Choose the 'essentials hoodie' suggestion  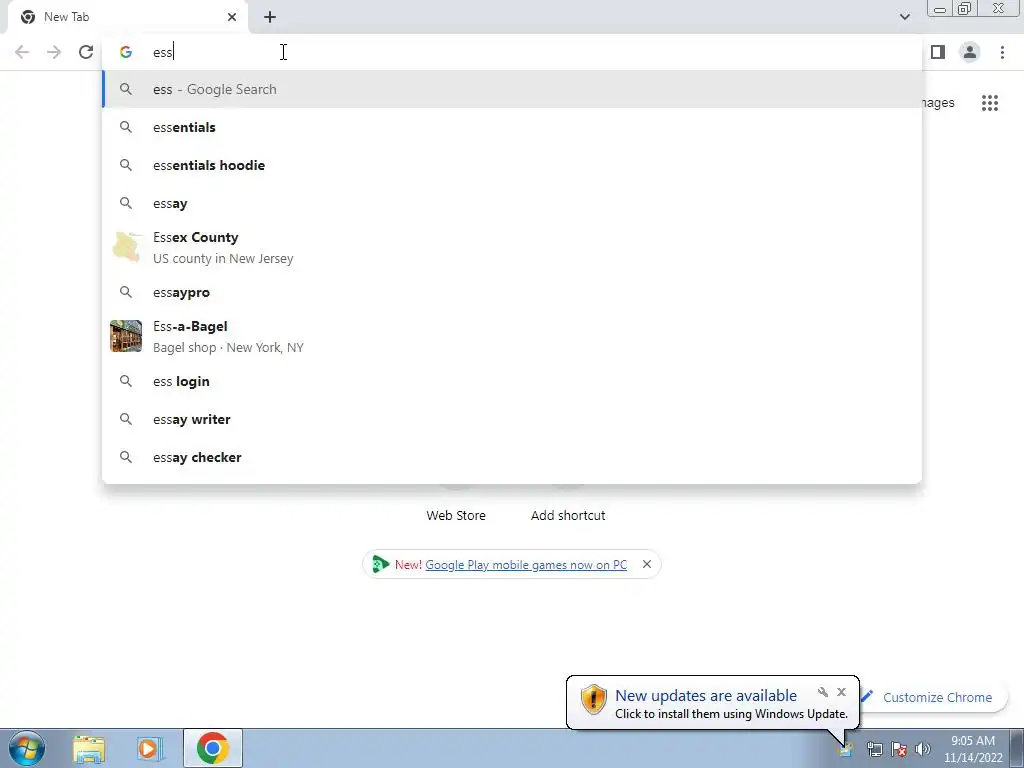(512, 165)
